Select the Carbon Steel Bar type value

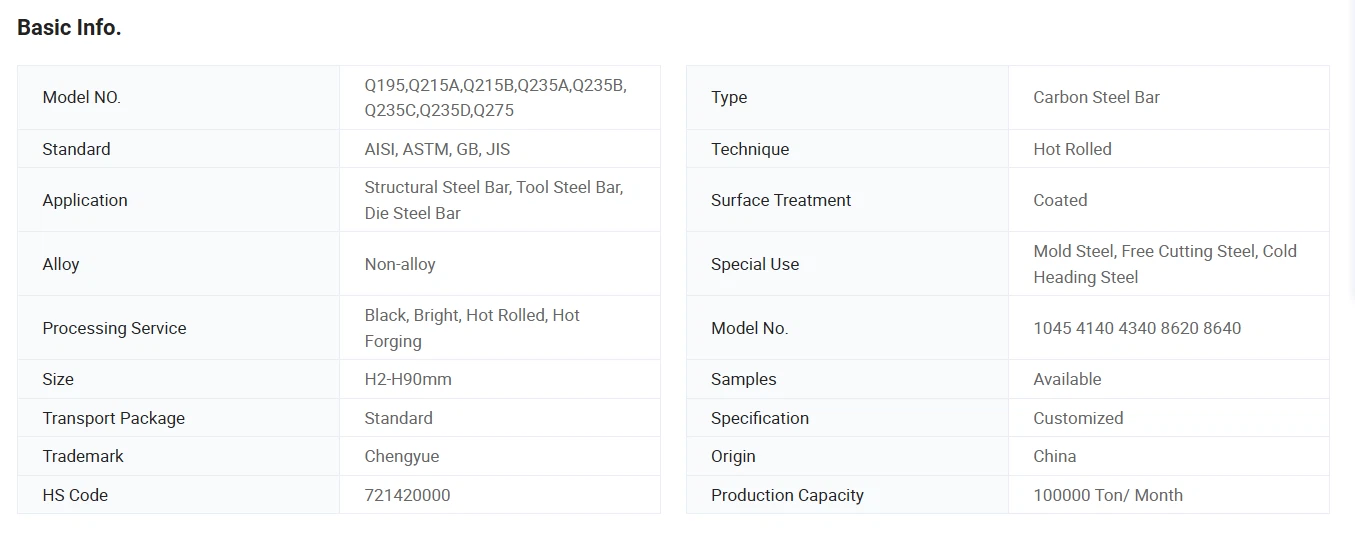[x=1096, y=97]
